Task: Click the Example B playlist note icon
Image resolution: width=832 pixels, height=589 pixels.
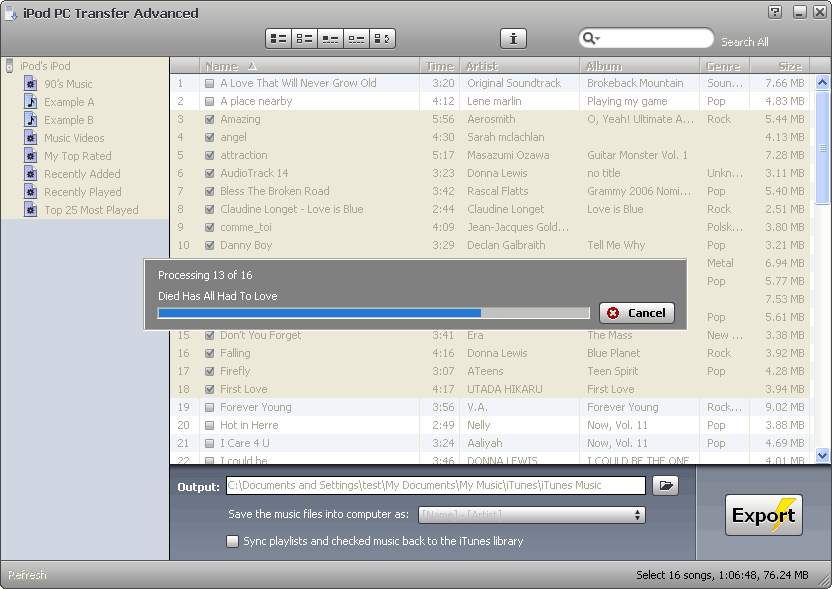Action: 31,120
